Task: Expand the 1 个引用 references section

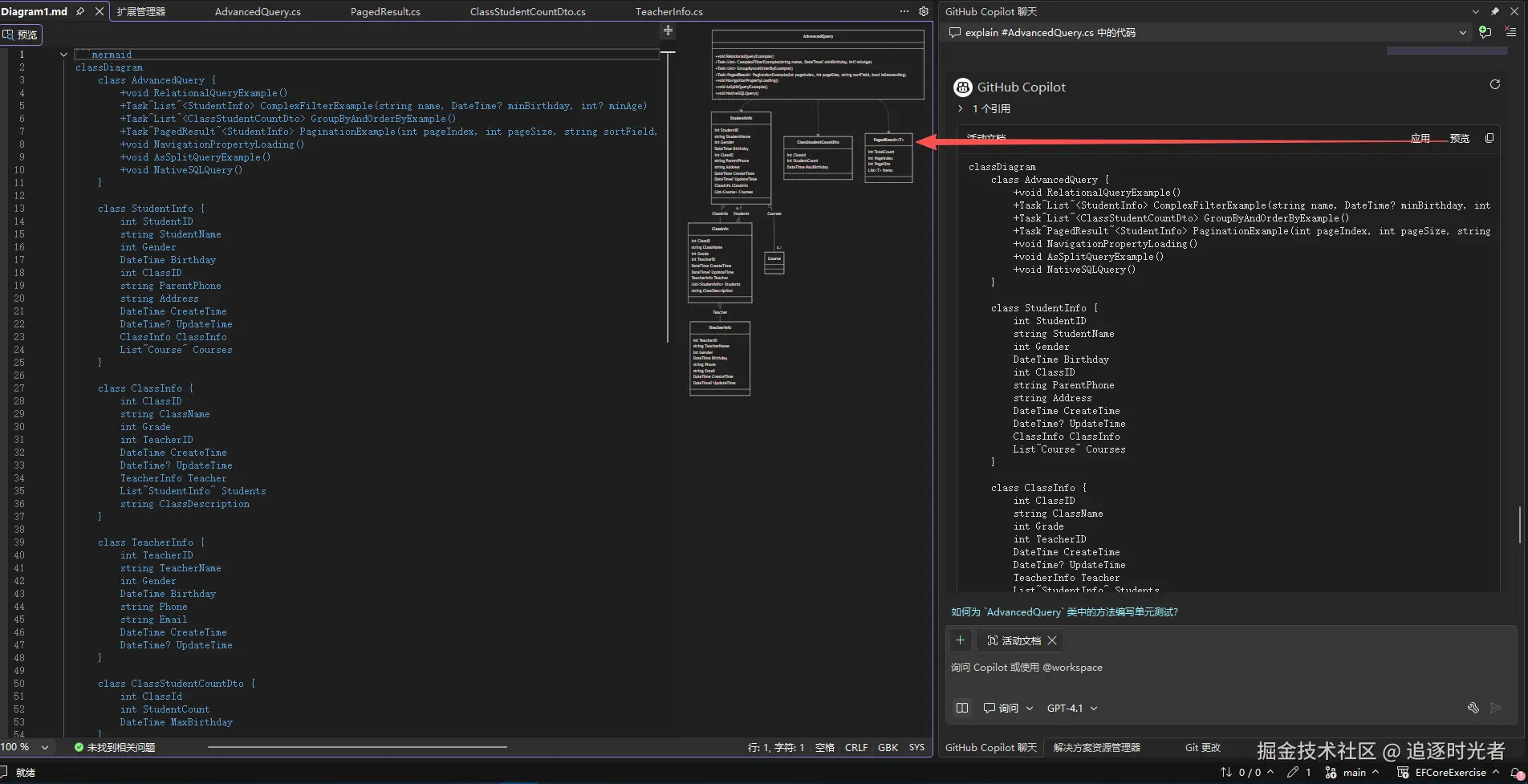Action: pyautogui.click(x=984, y=108)
